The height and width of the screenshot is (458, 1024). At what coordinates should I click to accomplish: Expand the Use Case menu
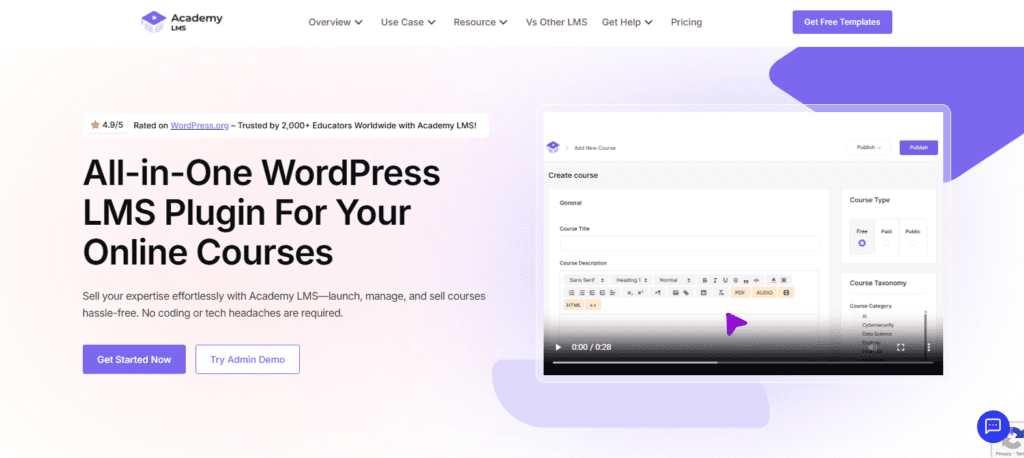408,22
